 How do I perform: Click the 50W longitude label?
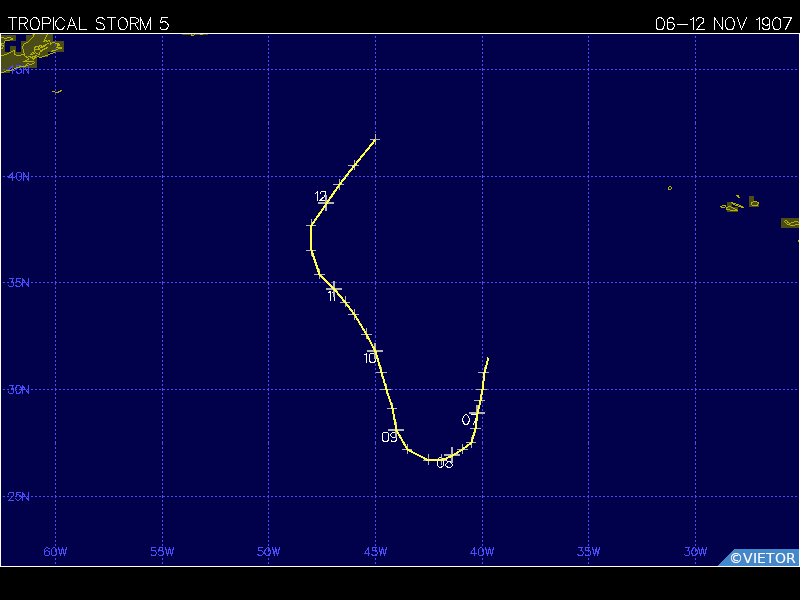[268, 552]
